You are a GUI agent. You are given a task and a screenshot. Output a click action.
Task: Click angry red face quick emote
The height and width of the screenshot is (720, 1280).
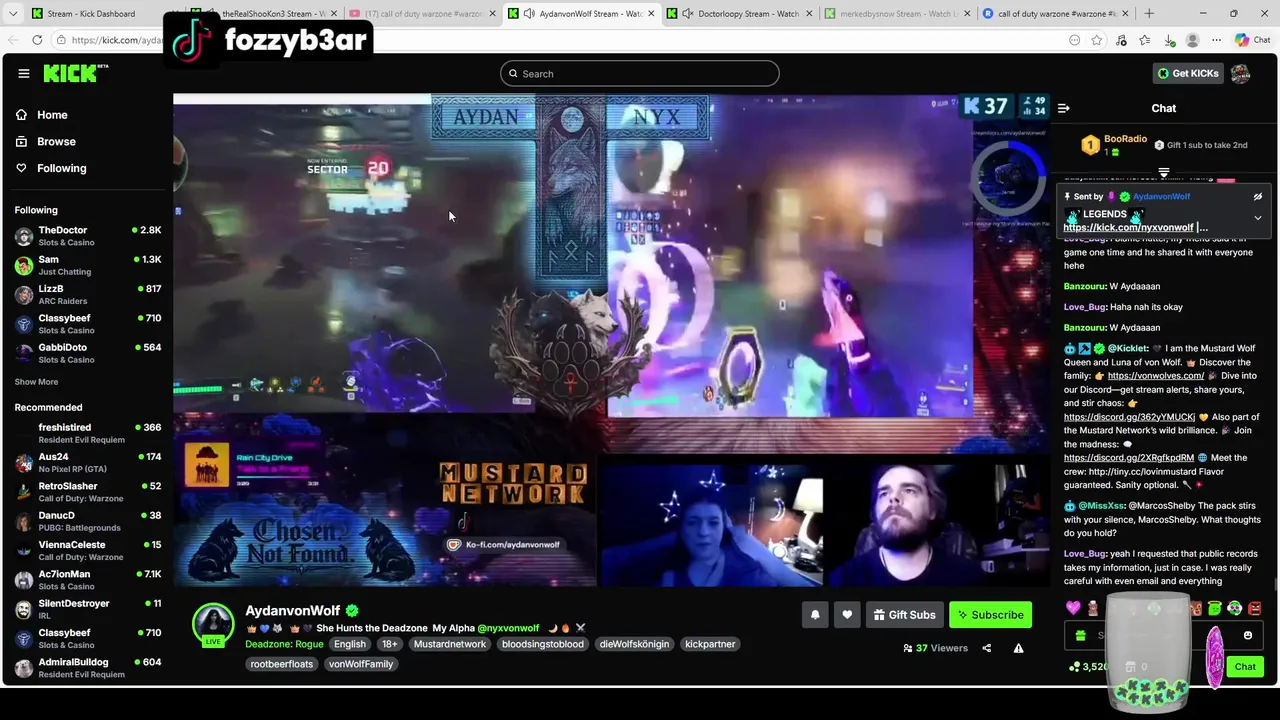[x=1255, y=608]
